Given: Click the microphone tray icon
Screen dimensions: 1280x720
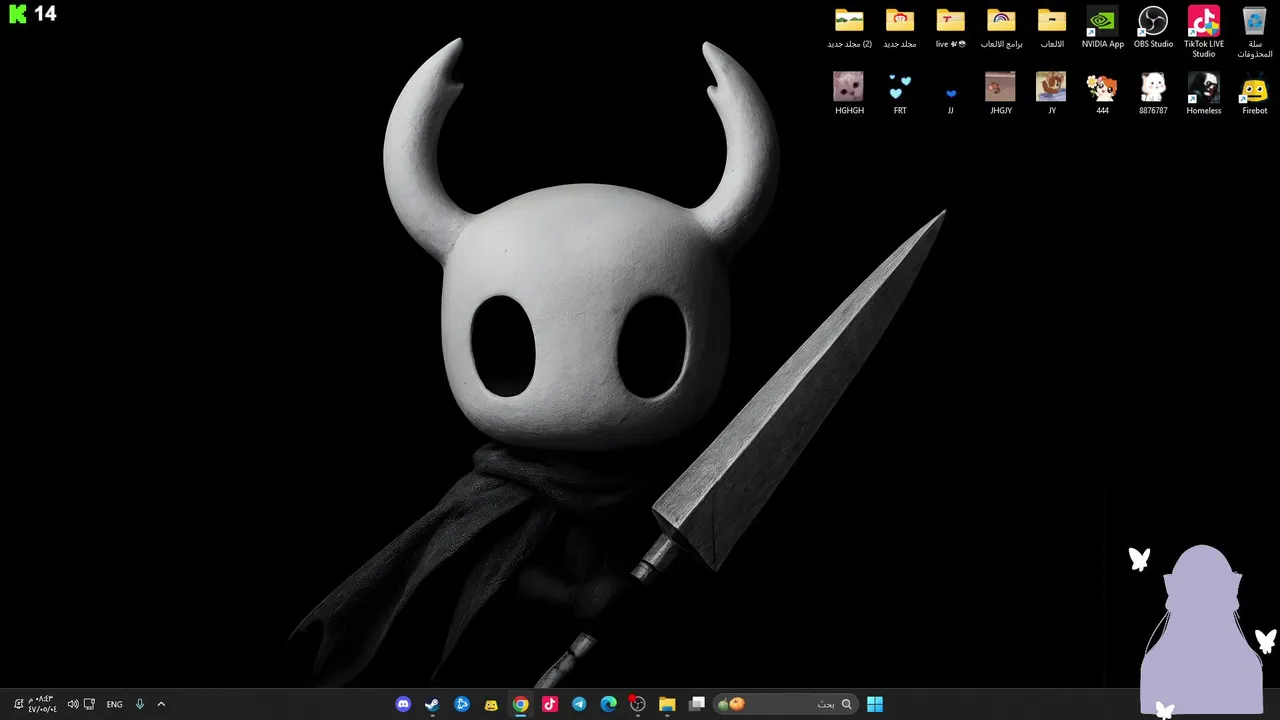Looking at the screenshot, I should click(x=140, y=704).
